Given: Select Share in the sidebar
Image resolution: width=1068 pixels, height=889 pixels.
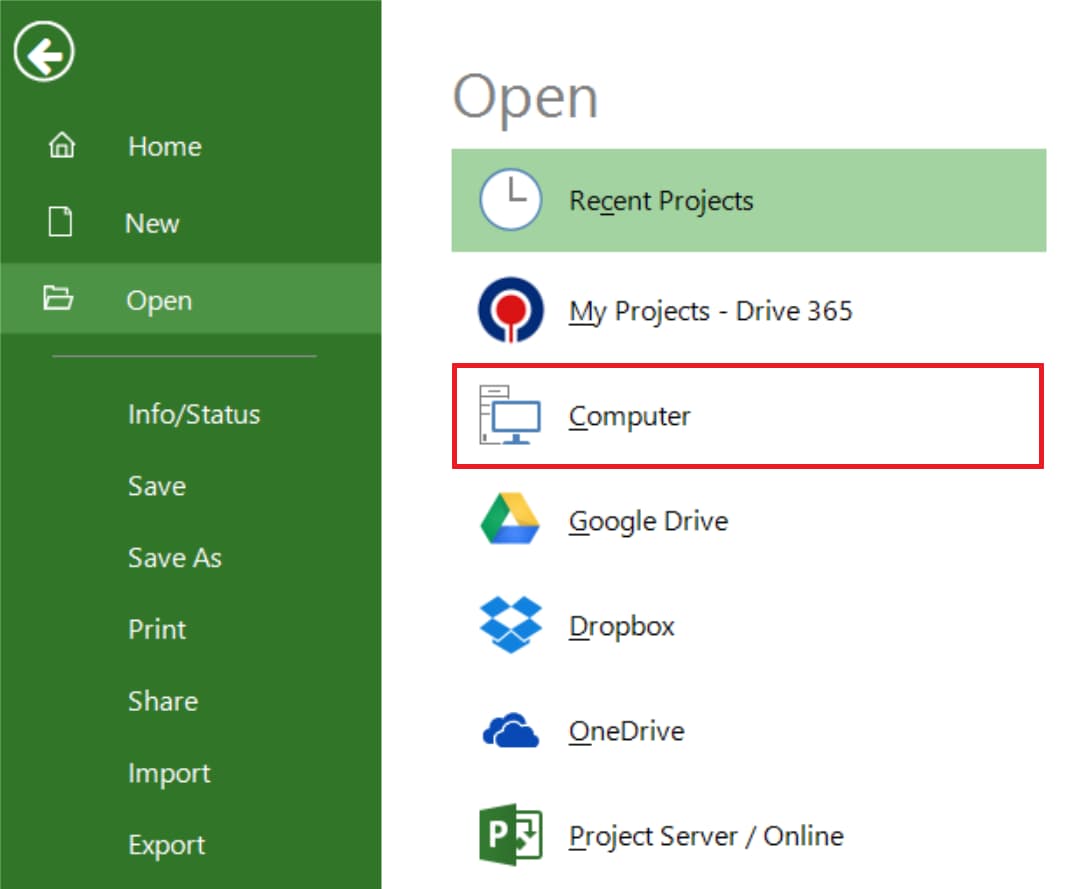Looking at the screenshot, I should 163,701.
